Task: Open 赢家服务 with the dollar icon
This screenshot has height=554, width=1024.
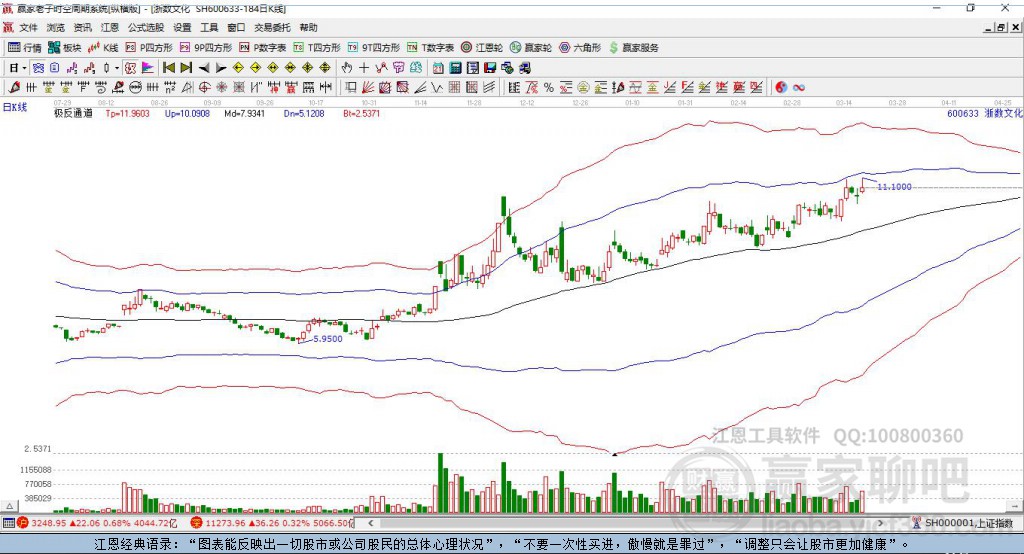Action: pos(633,48)
